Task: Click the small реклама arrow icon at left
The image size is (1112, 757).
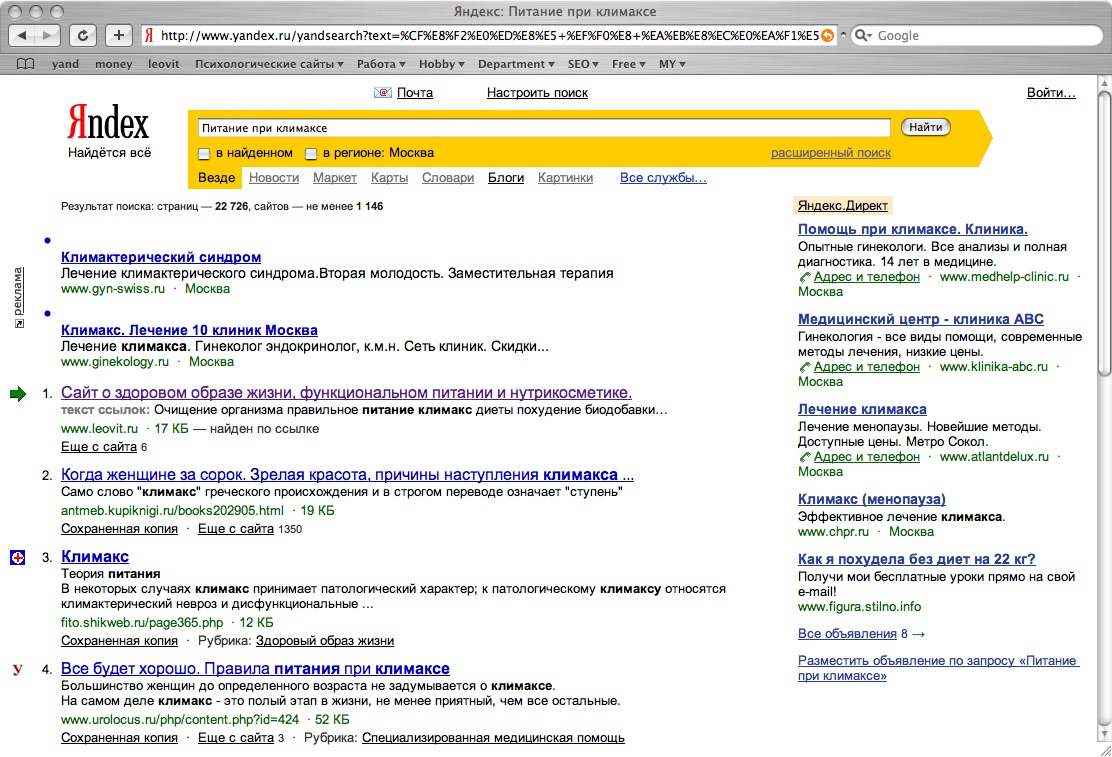Action: click(19, 324)
